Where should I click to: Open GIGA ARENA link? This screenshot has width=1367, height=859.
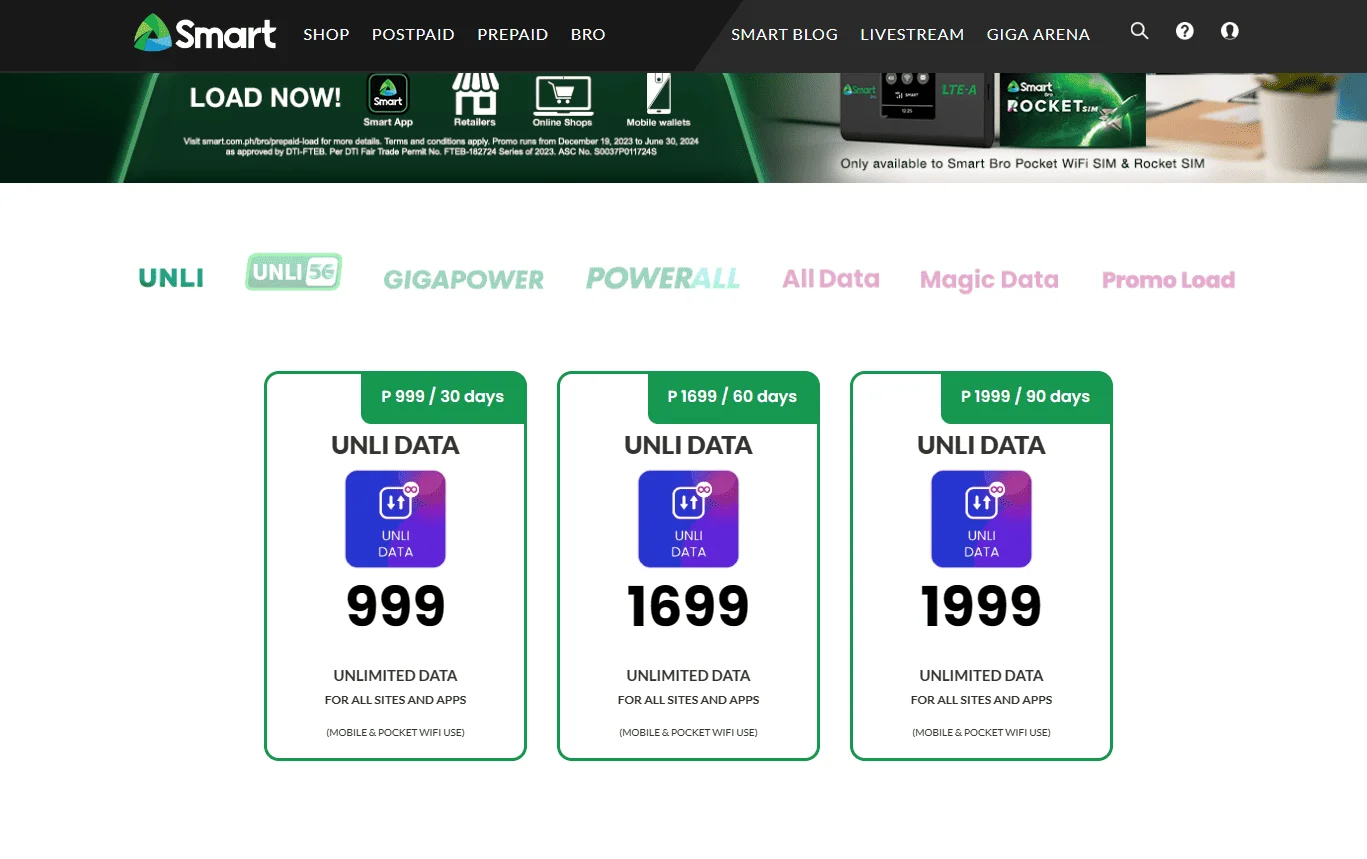tap(1038, 34)
